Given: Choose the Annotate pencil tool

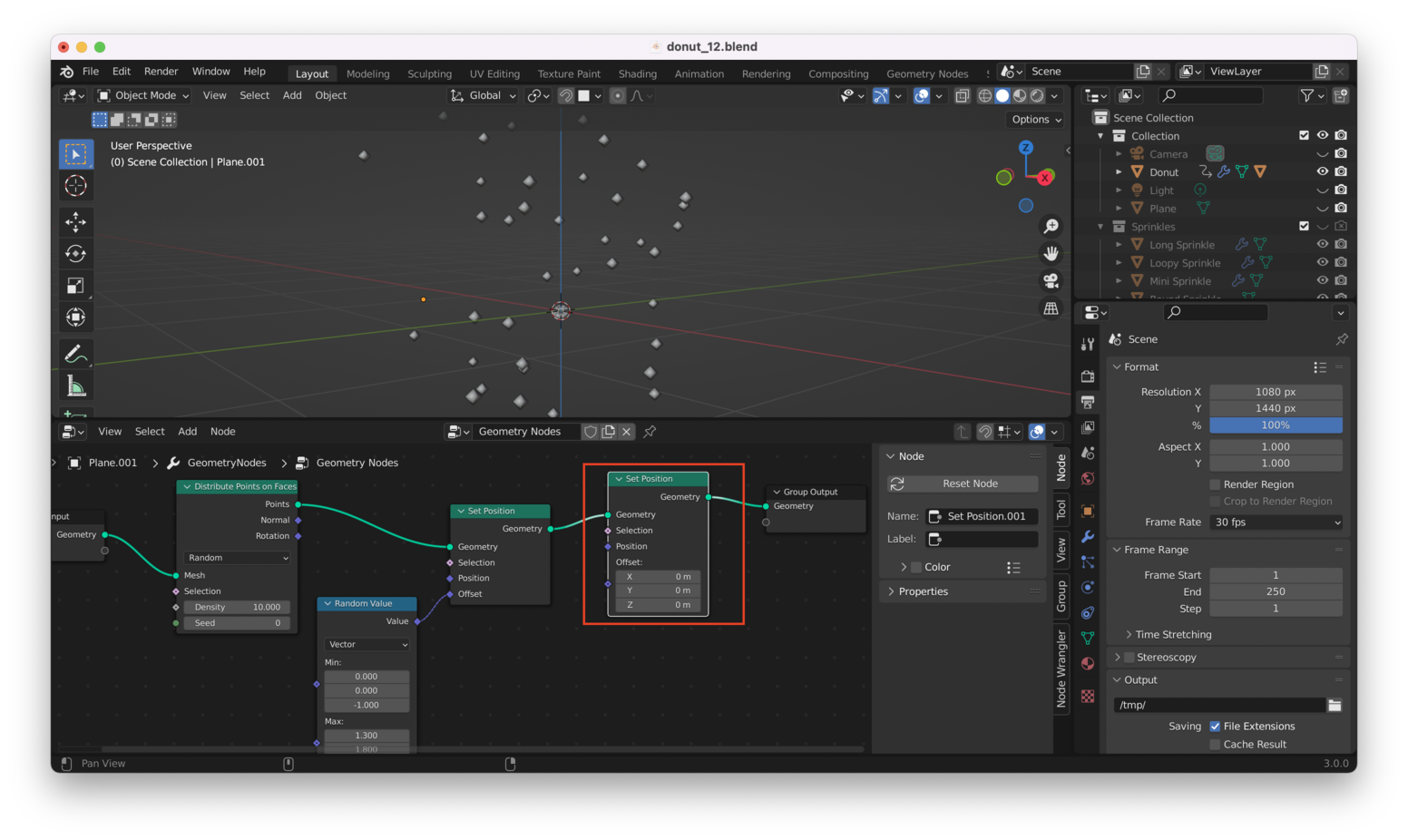Looking at the screenshot, I should (76, 354).
